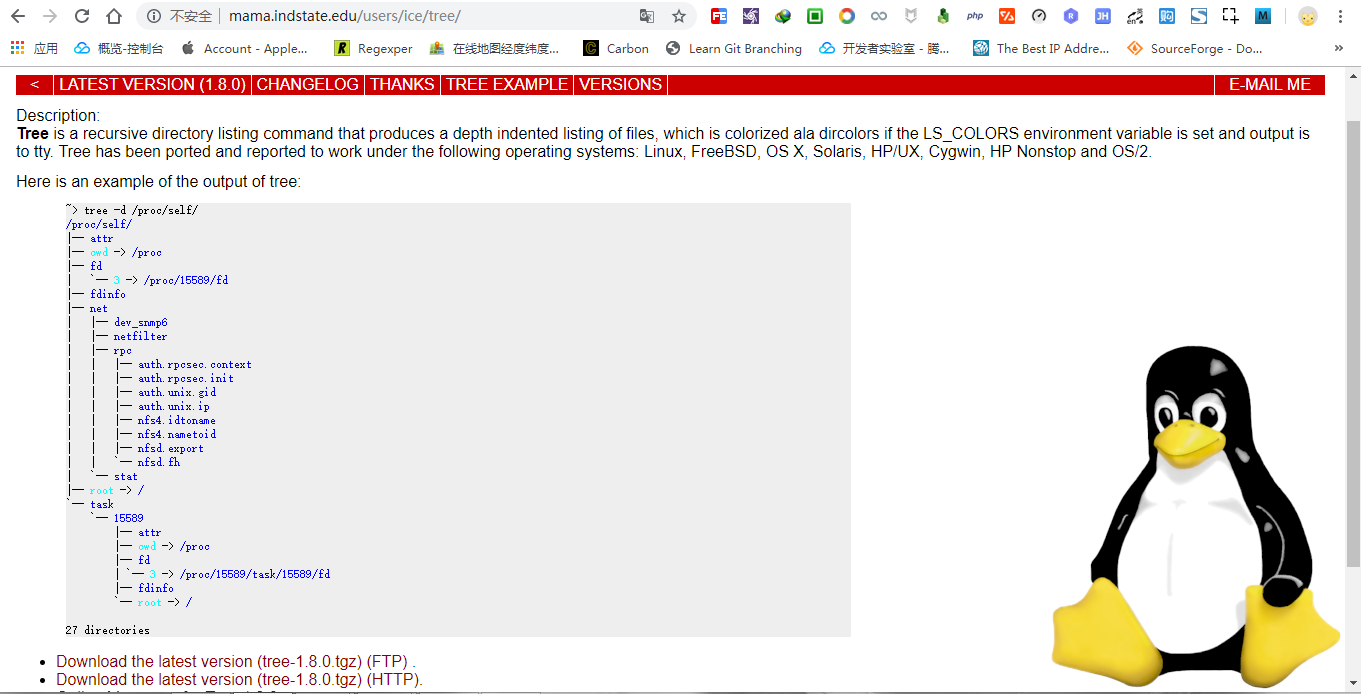Open the Carbon bookmark
1361x694 pixels.
(616, 48)
